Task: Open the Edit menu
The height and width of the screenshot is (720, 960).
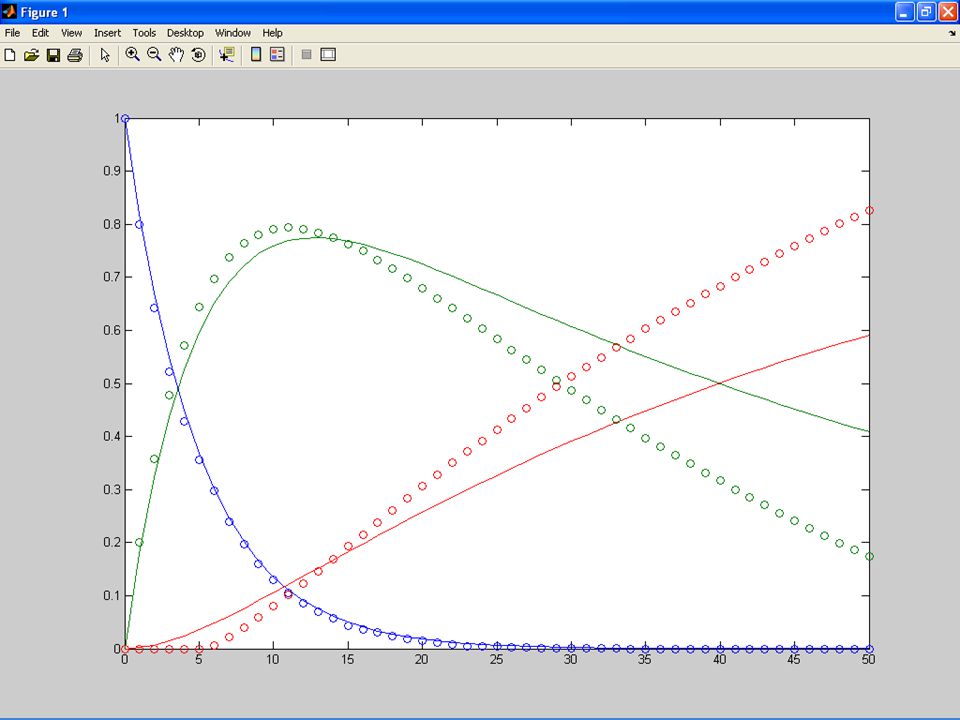Action: pos(40,33)
